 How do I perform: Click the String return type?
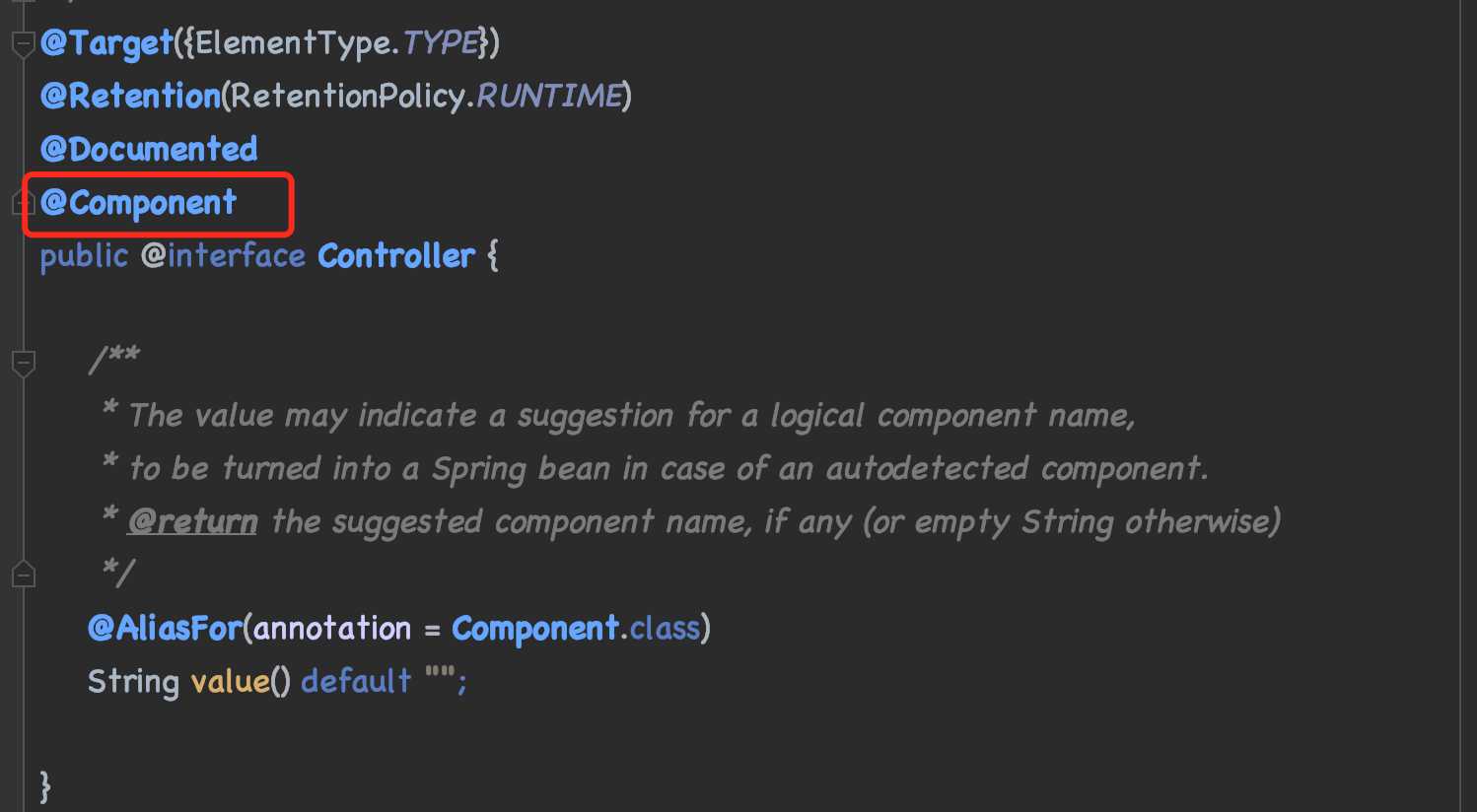133,682
